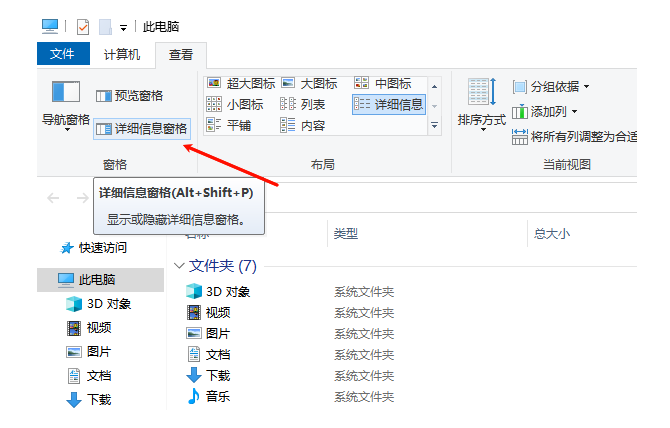The width and height of the screenshot is (670, 428).
Task: Select Quick access (快速访问) in sidebar
Action: pos(94,248)
